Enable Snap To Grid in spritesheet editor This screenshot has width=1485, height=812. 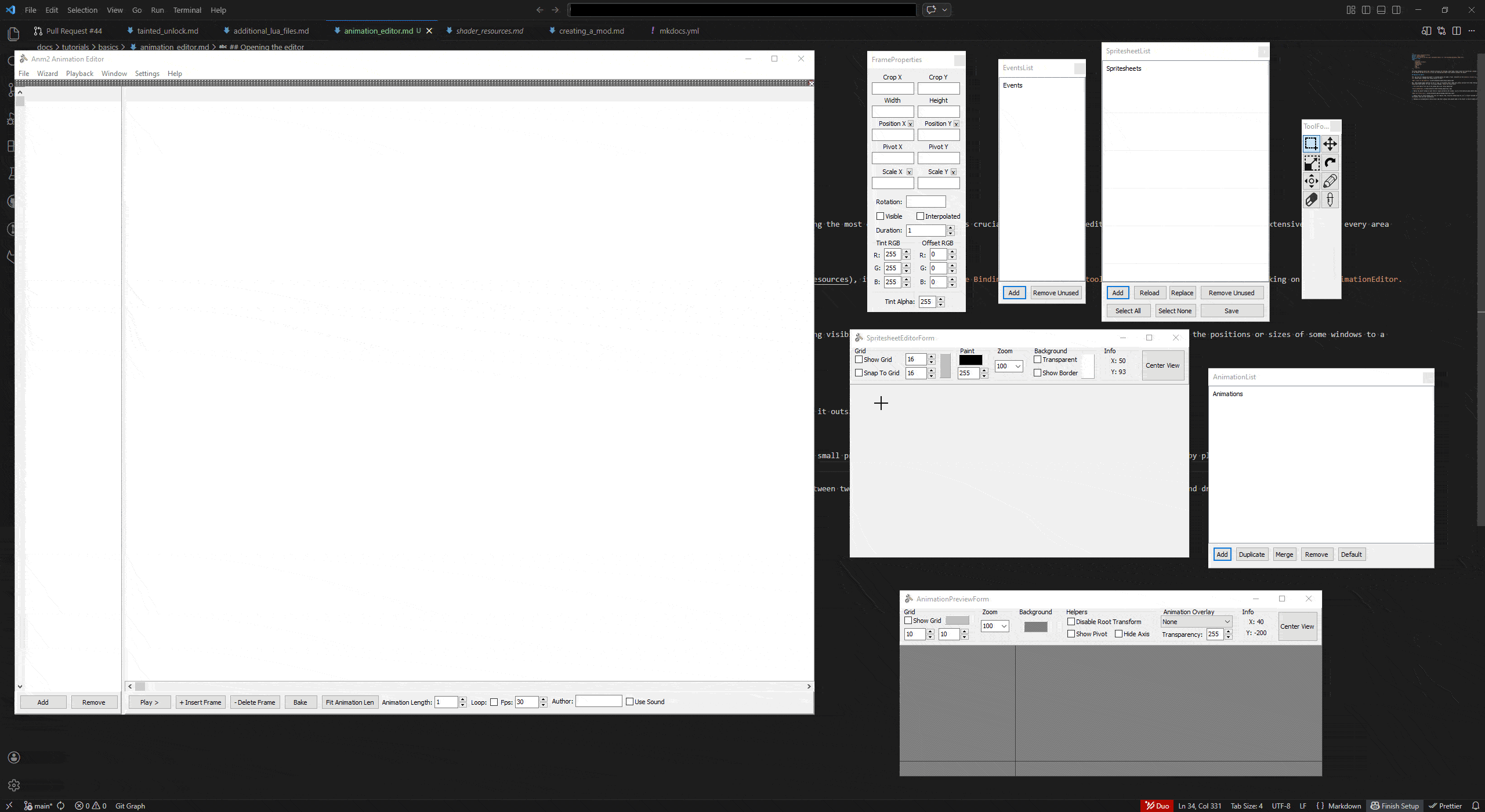(859, 373)
